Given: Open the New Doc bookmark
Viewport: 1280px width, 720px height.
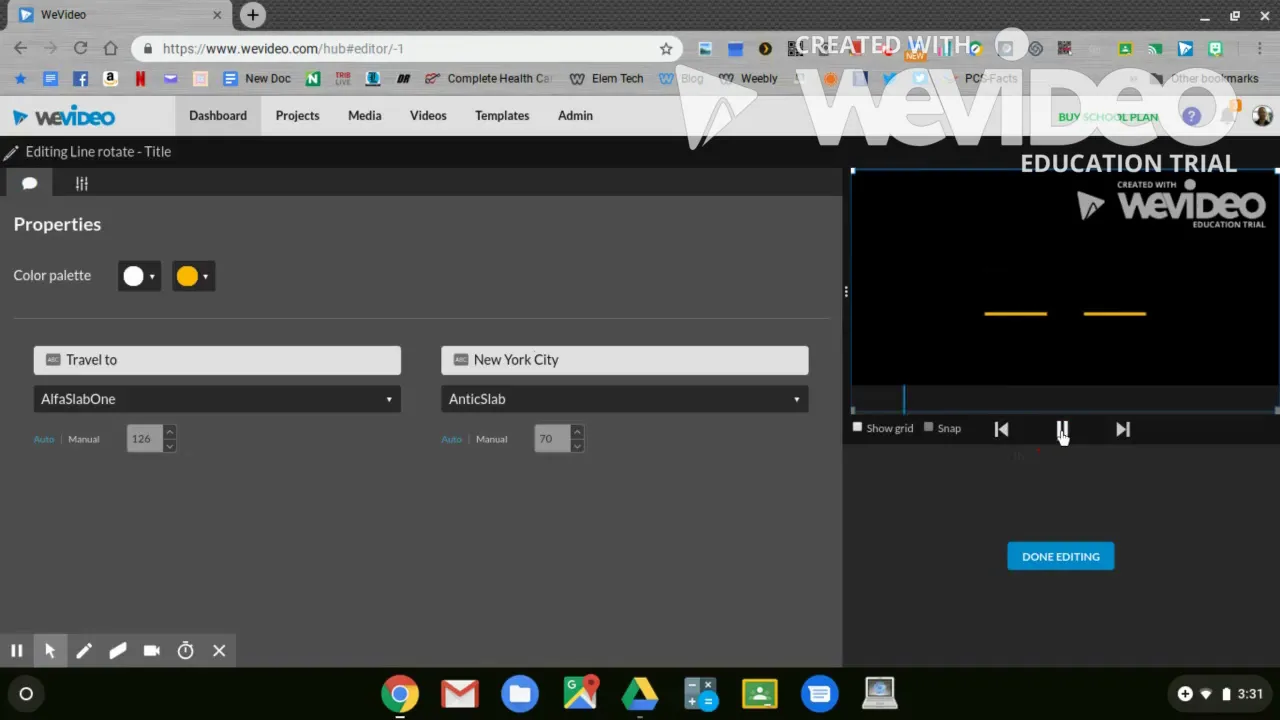Looking at the screenshot, I should coord(257,78).
